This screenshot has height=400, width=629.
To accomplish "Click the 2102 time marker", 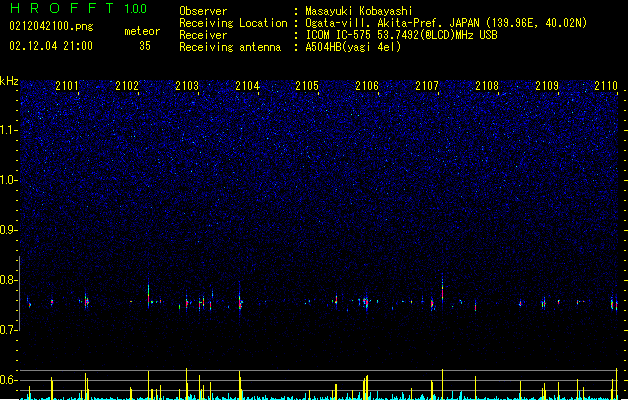I will pos(127,85).
